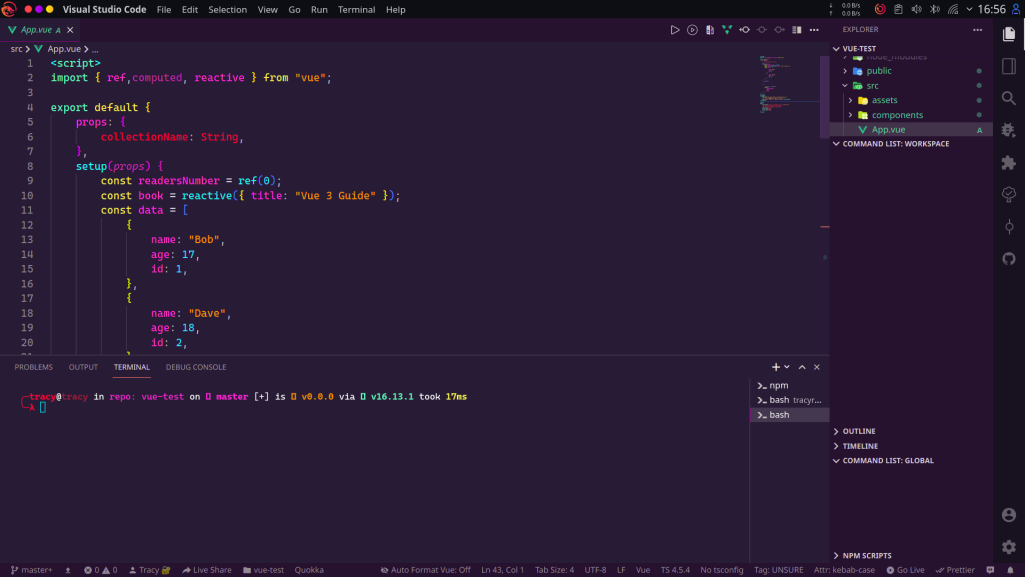
Task: Start Go Live server from status bar
Action: coord(907,569)
